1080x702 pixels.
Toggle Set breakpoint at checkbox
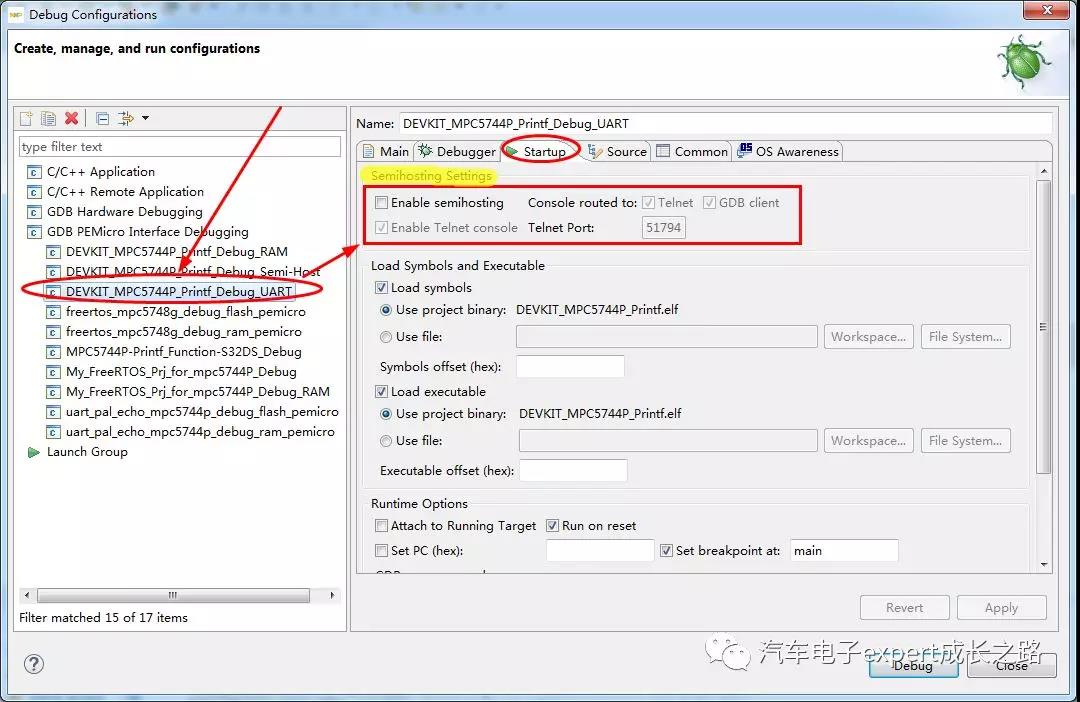point(666,550)
